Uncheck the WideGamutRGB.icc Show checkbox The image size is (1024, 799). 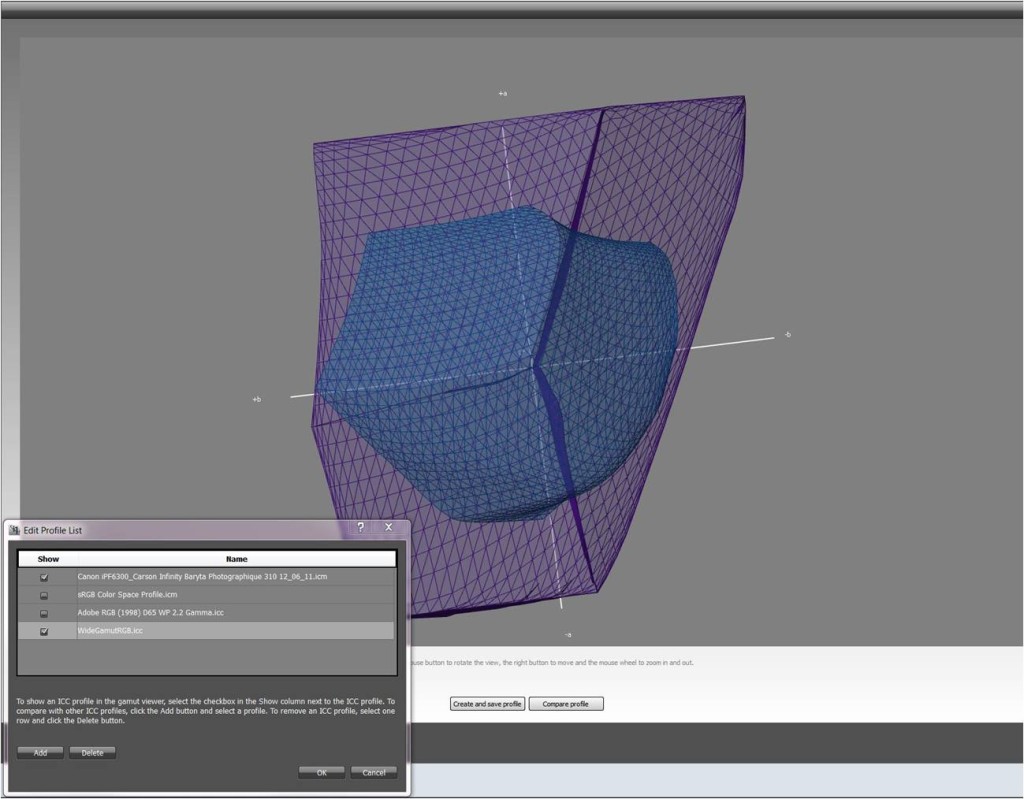point(44,632)
